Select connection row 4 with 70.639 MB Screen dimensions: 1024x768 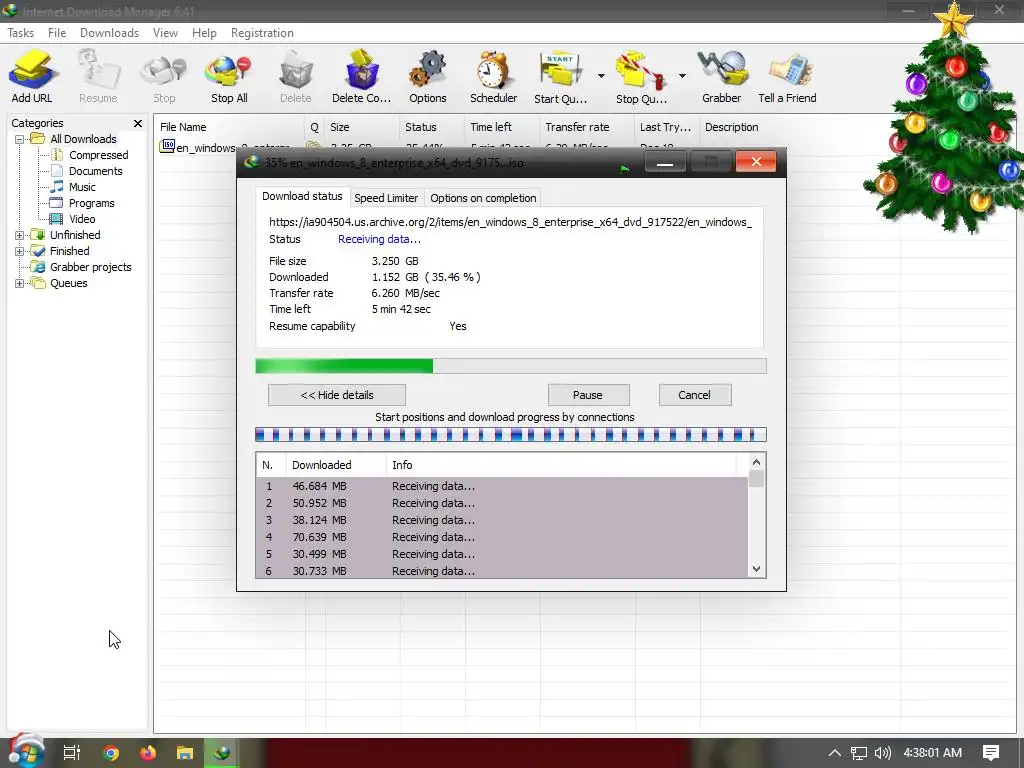(x=502, y=537)
